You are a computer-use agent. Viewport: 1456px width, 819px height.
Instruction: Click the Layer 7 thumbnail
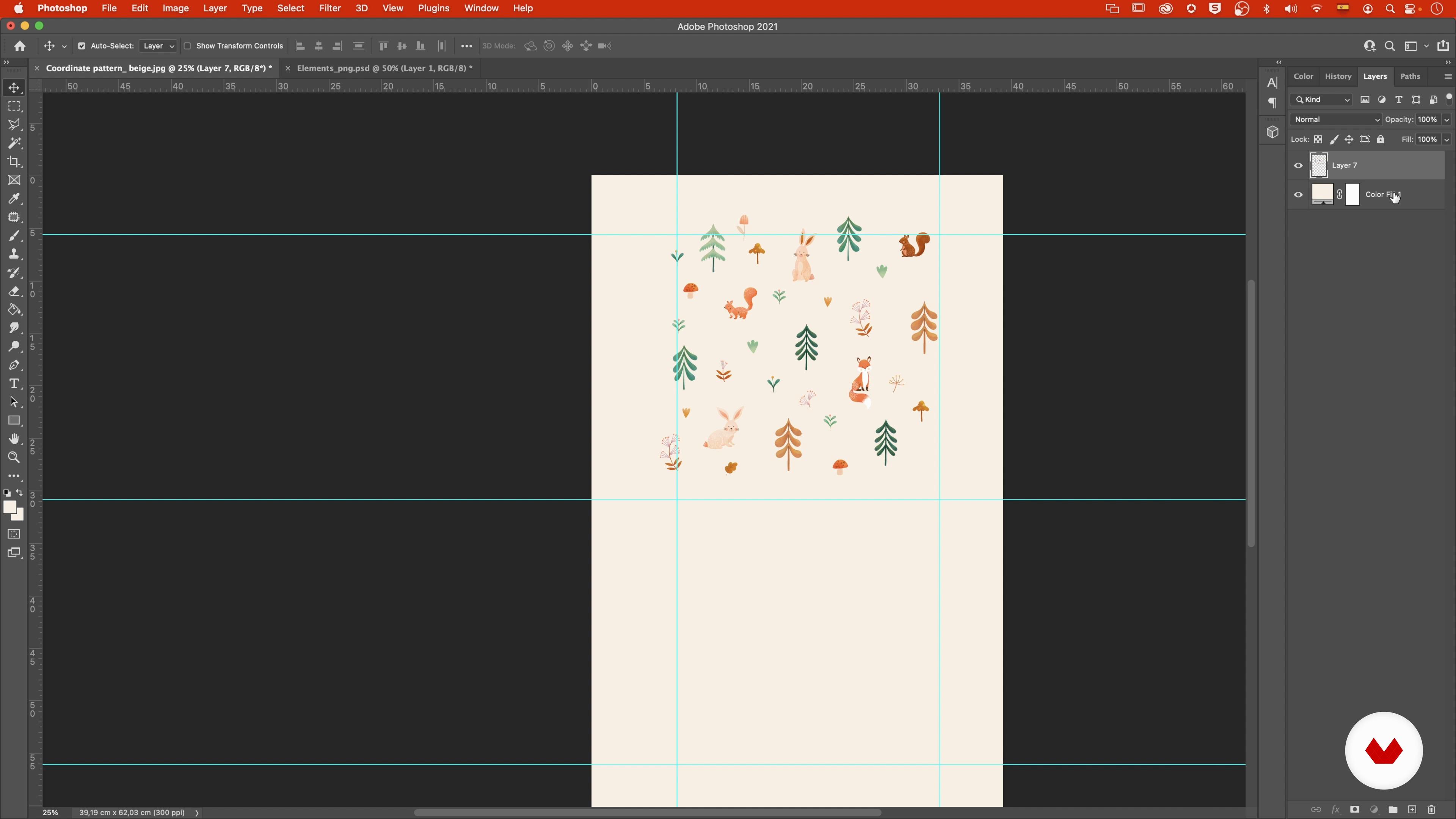click(x=1319, y=166)
